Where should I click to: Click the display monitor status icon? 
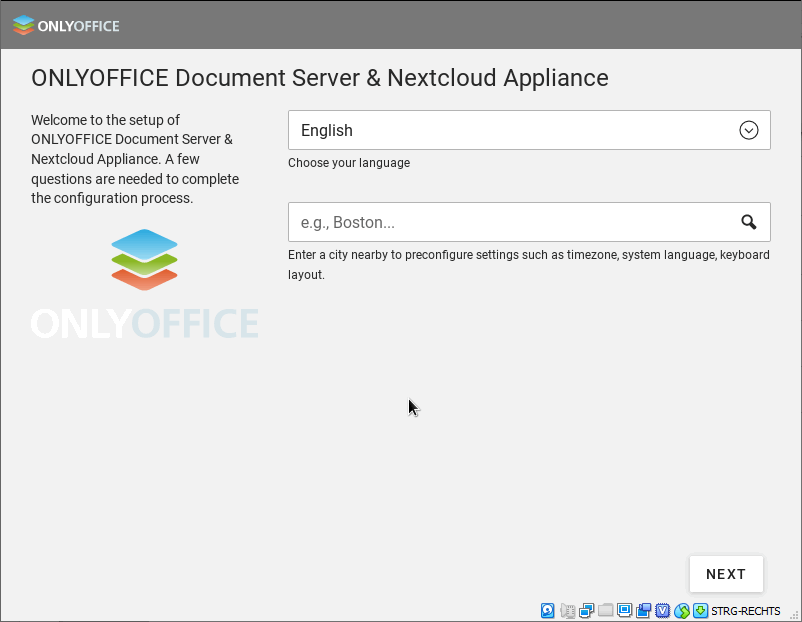pos(625,611)
